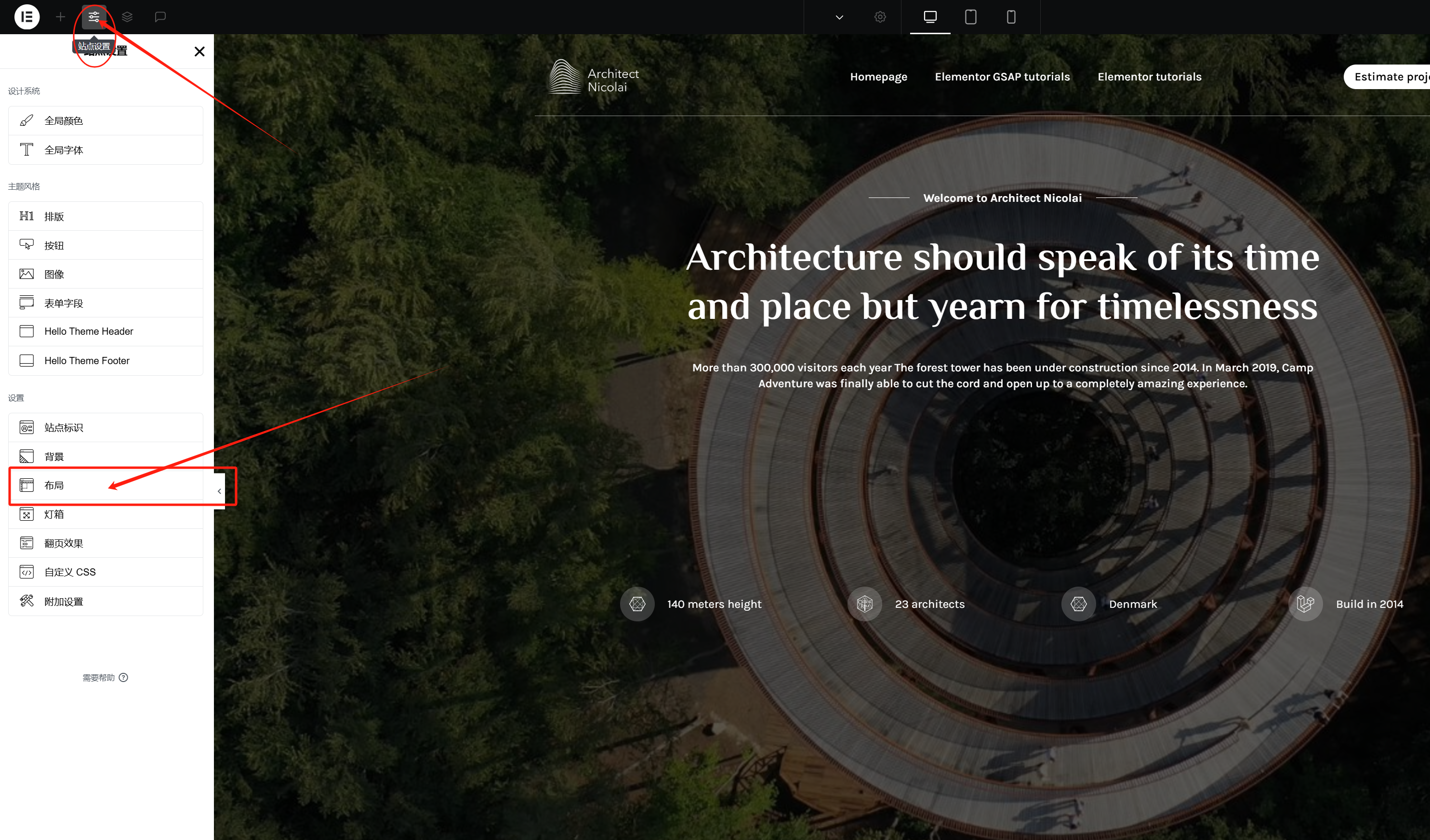Click the Elementor logo icon

click(26, 17)
